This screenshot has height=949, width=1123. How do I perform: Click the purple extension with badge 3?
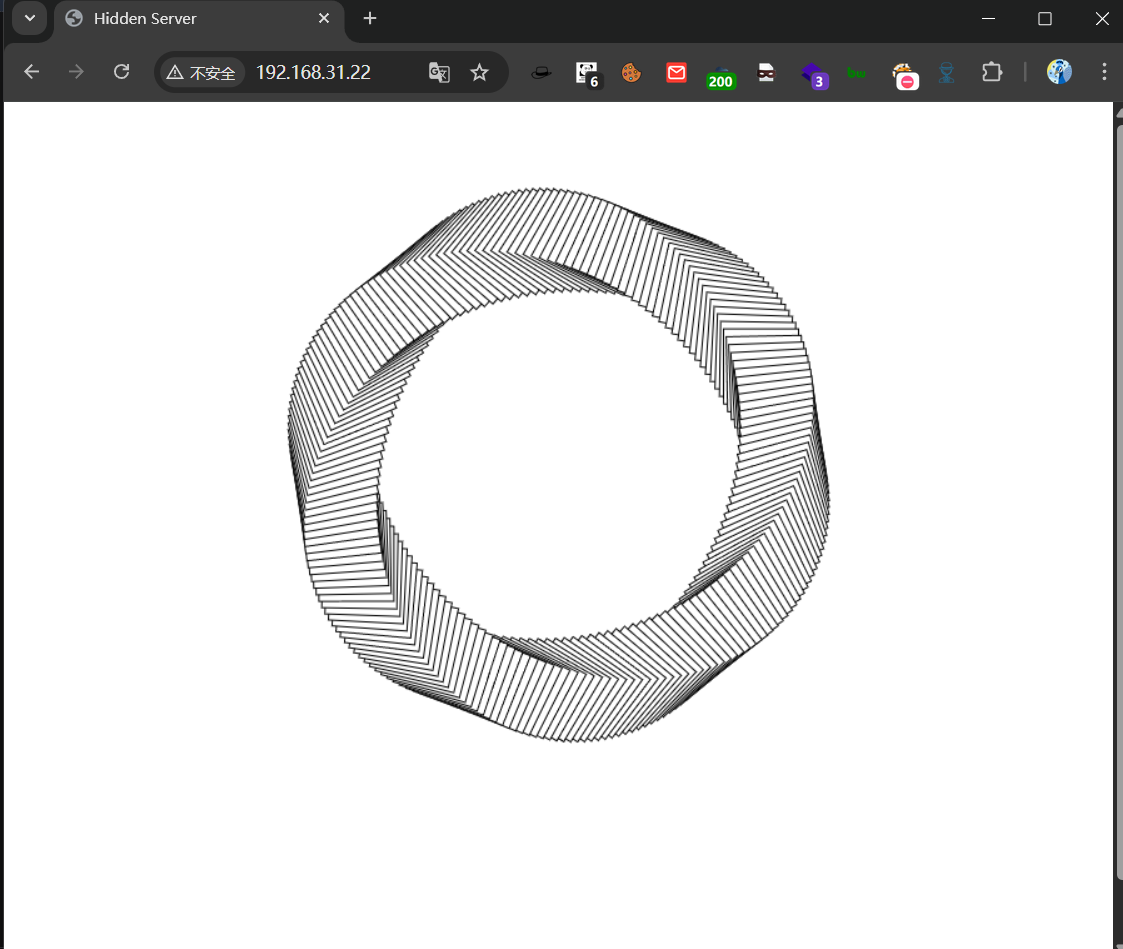[813, 74]
